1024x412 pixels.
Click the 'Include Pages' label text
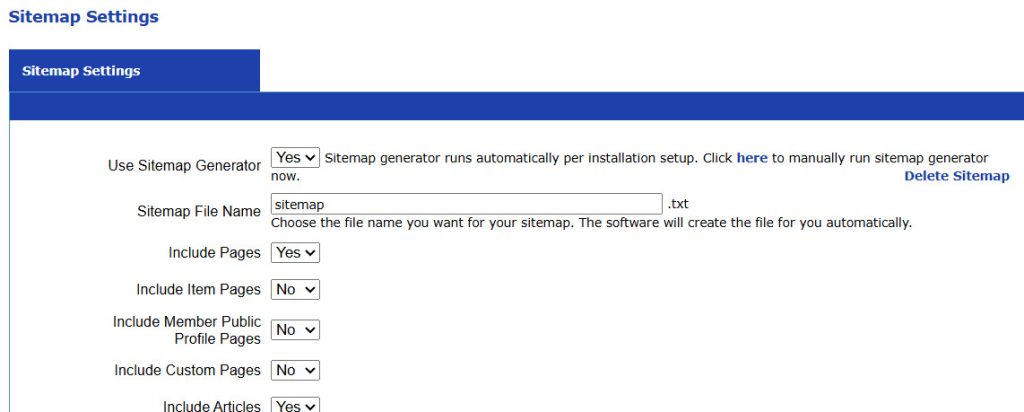pos(214,253)
